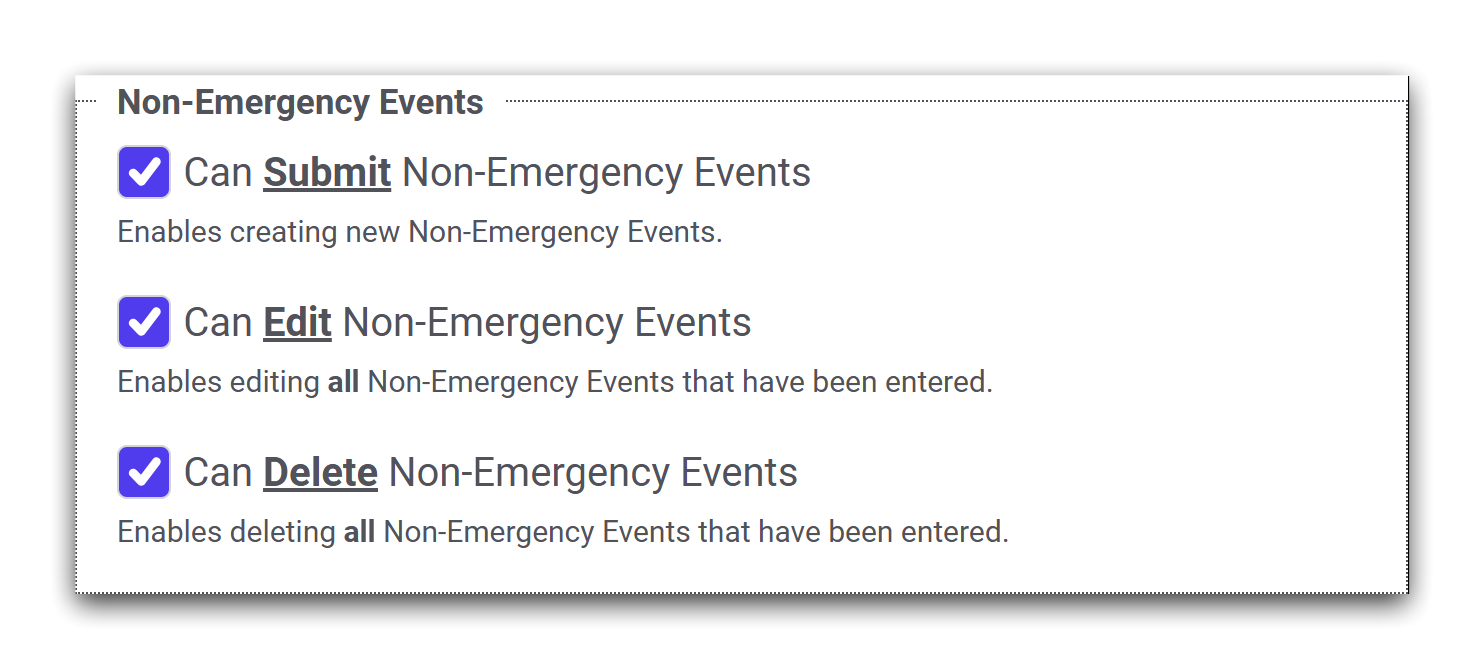
Task: Click the 'Enables creating new Non-Emergency Events' description
Action: pos(419,232)
